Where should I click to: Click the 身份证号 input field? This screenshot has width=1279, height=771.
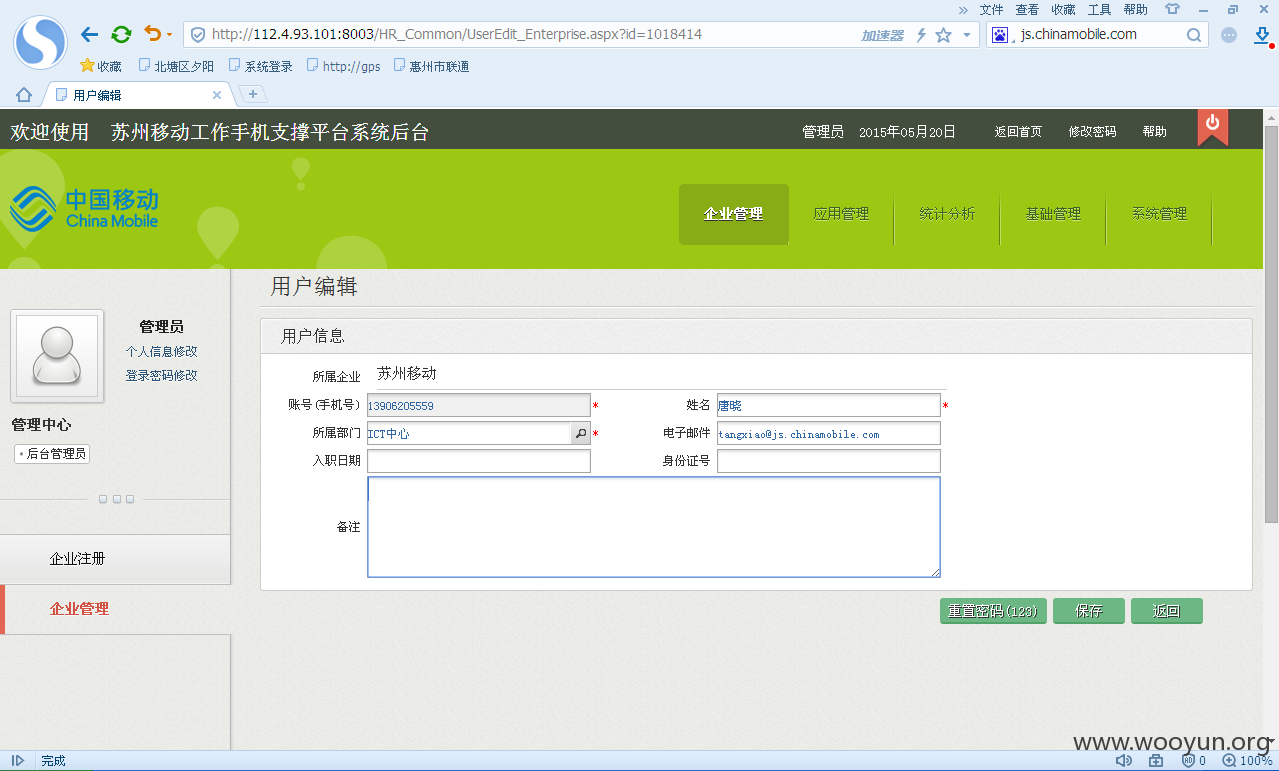coord(828,461)
